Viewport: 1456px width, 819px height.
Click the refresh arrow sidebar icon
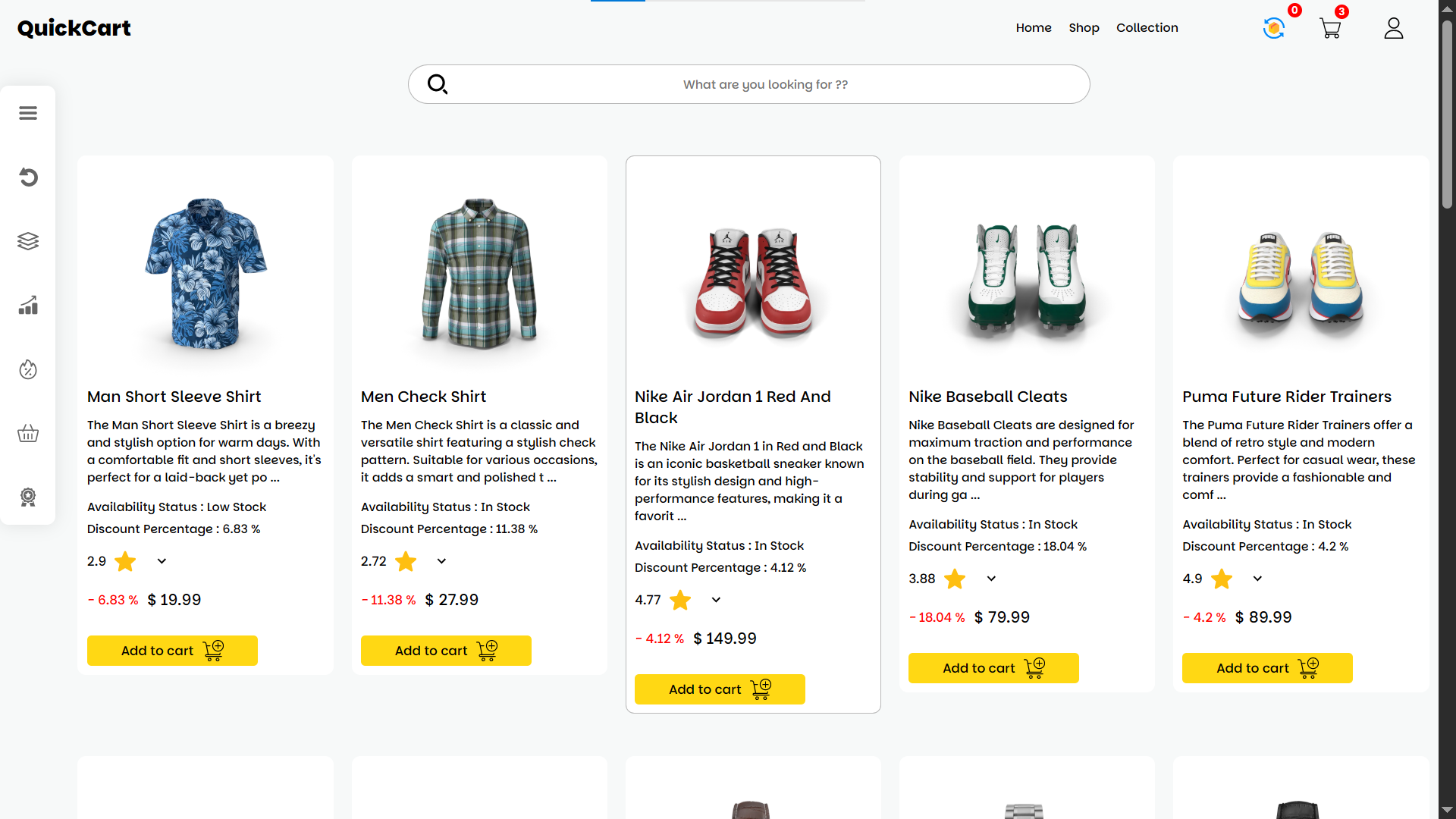coord(28,177)
